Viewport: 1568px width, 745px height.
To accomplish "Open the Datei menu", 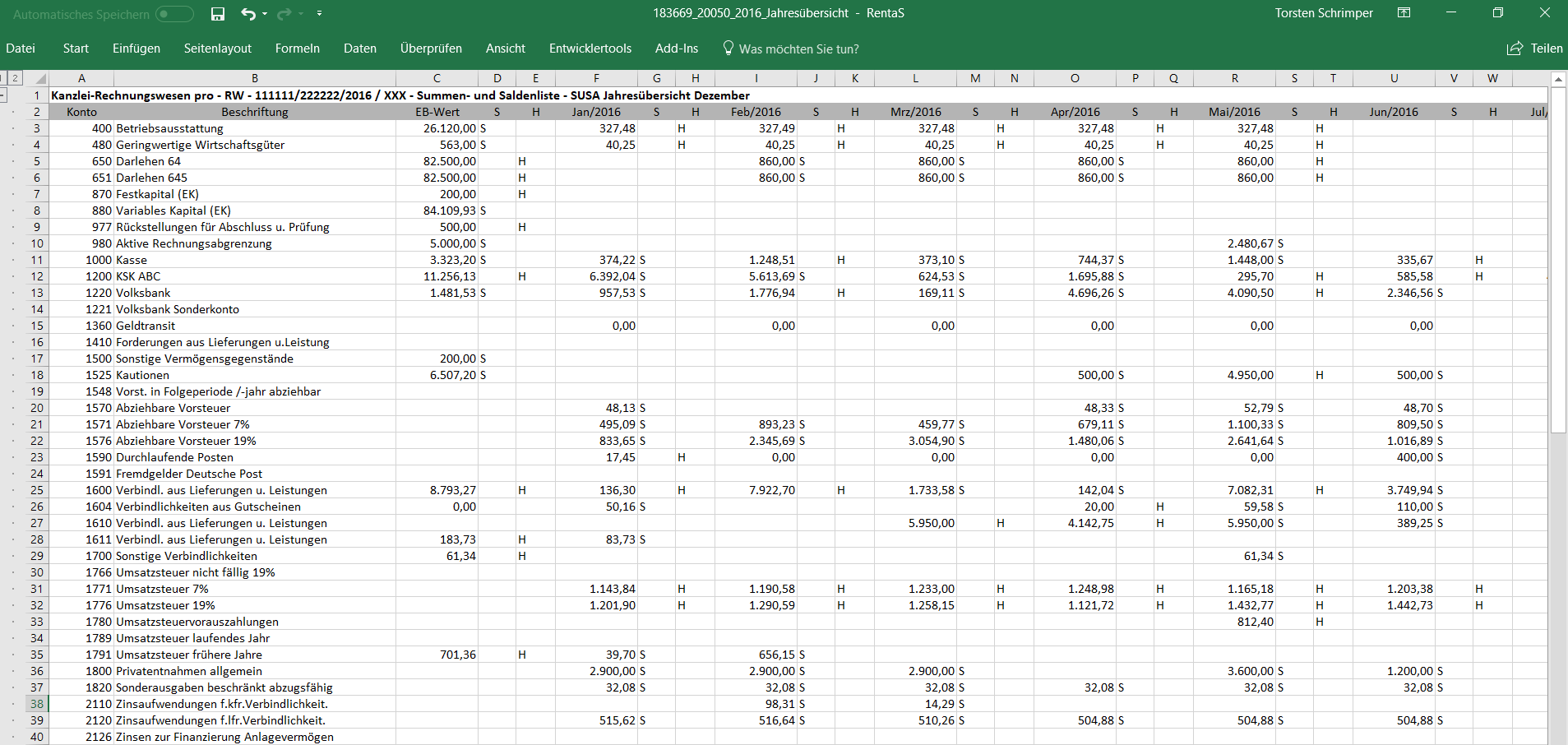I will click(x=21, y=49).
